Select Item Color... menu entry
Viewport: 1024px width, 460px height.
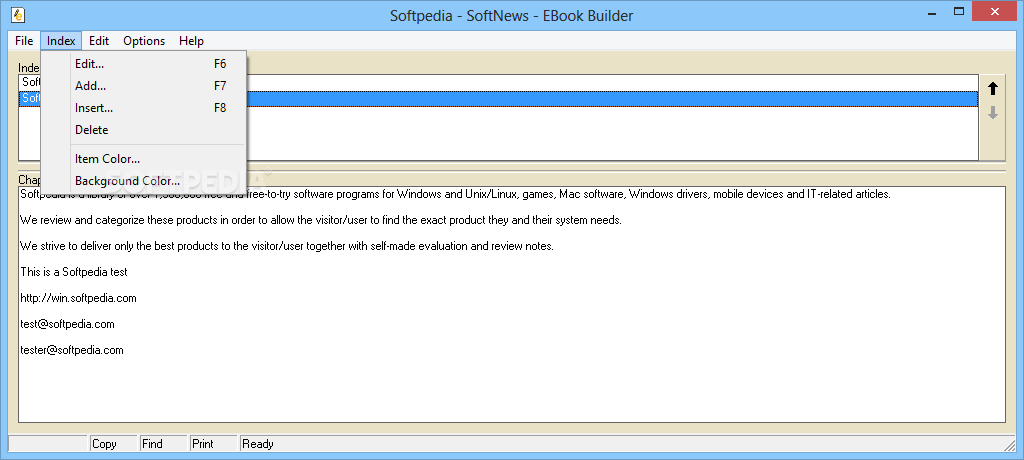pos(144,159)
